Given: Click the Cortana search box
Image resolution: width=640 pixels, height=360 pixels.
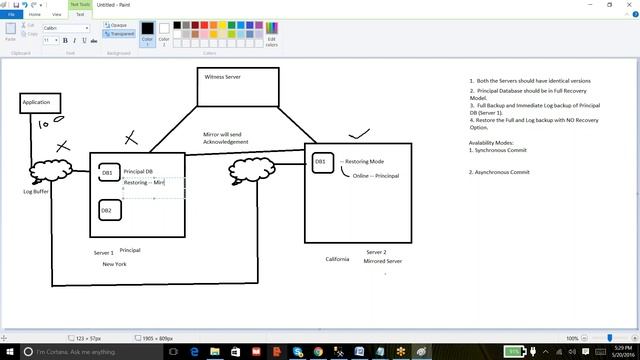Looking at the screenshot, I should coord(91,351).
